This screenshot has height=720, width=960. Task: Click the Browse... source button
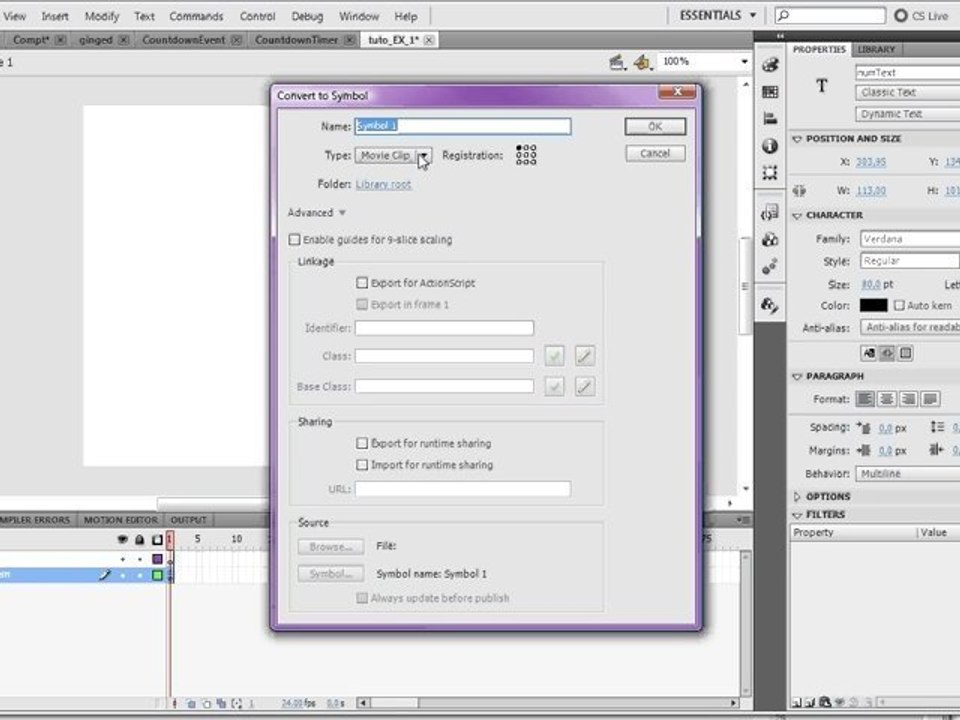(x=331, y=547)
